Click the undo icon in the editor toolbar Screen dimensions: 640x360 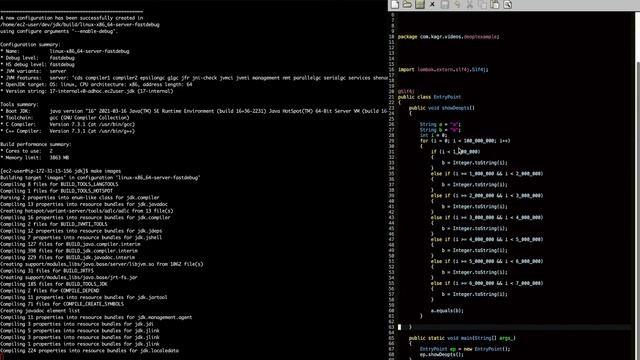pos(457,4)
